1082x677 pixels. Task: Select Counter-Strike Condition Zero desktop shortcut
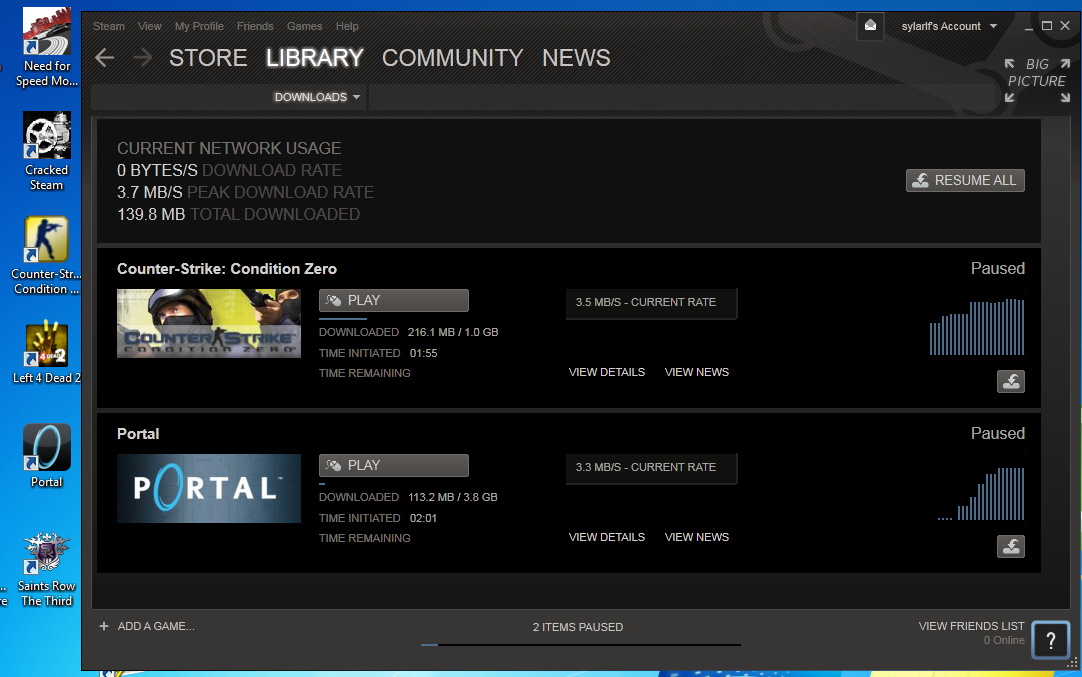click(x=46, y=255)
